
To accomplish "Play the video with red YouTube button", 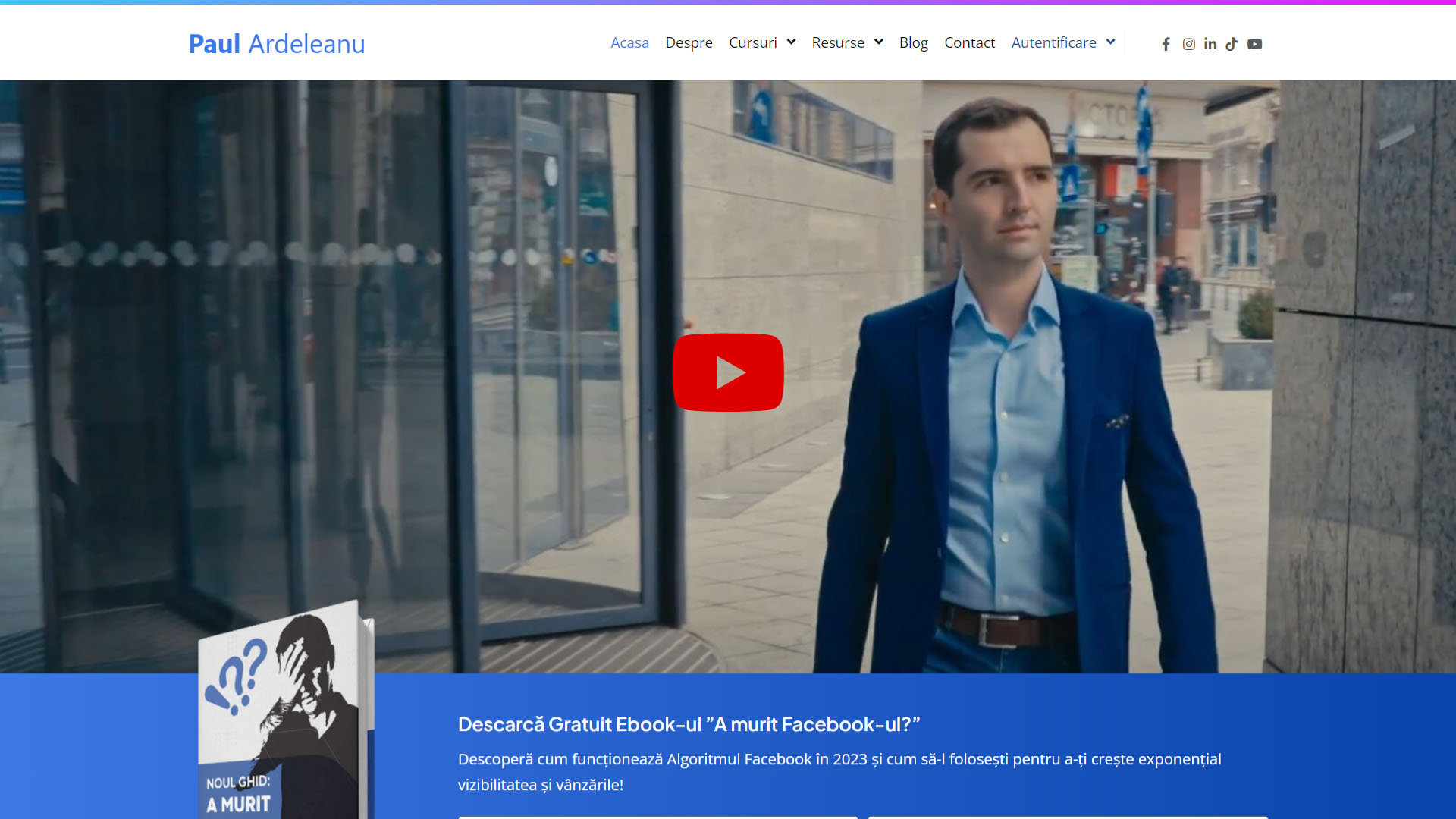I will (728, 372).
